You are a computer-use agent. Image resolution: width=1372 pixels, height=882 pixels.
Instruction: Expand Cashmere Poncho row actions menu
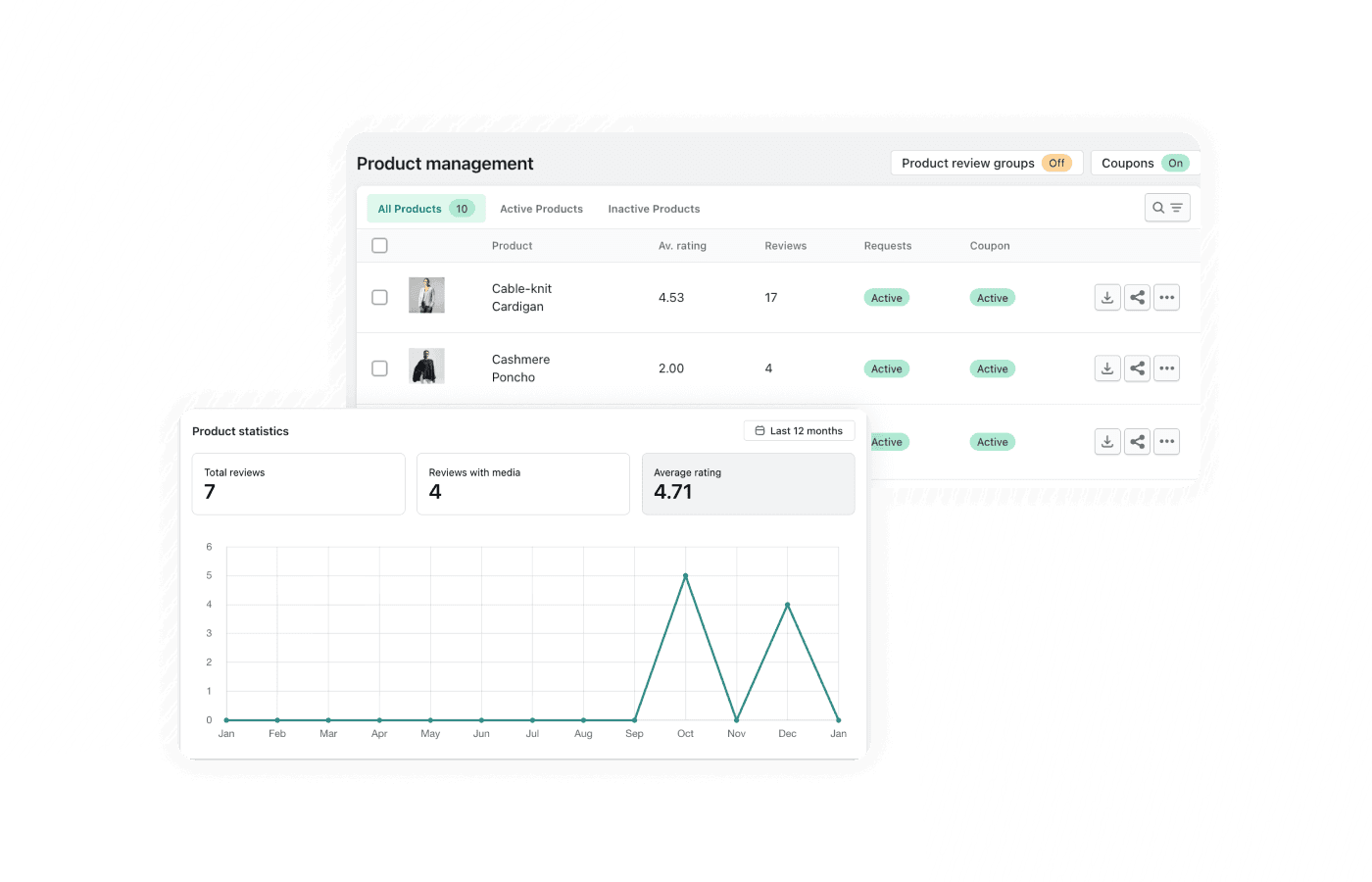(1166, 367)
